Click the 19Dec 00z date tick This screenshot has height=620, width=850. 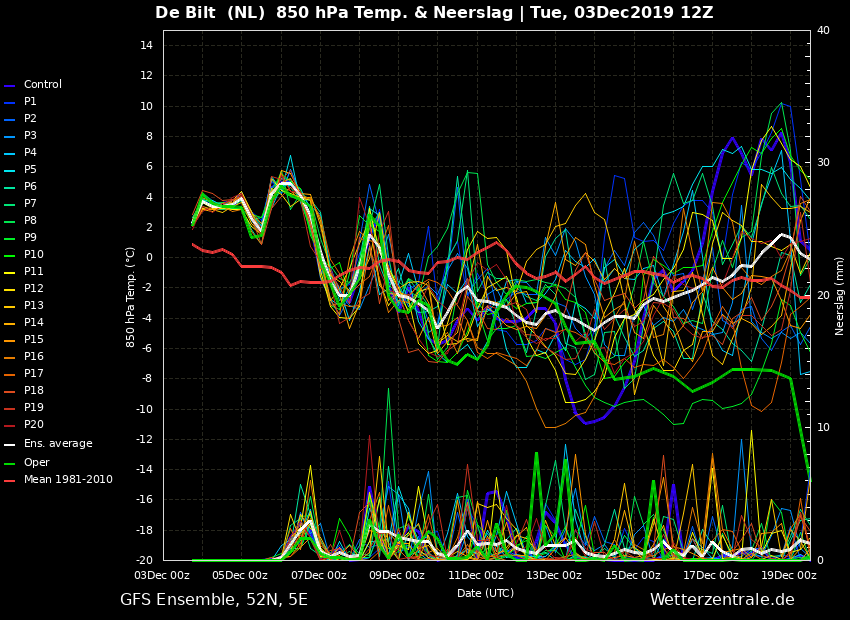coord(789,575)
